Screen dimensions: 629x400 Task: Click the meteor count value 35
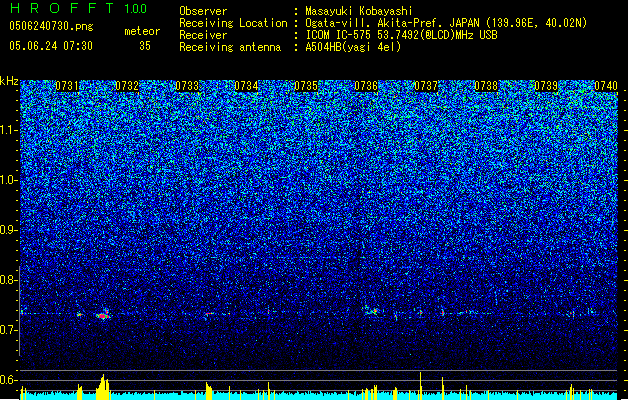pyautogui.click(x=145, y=46)
